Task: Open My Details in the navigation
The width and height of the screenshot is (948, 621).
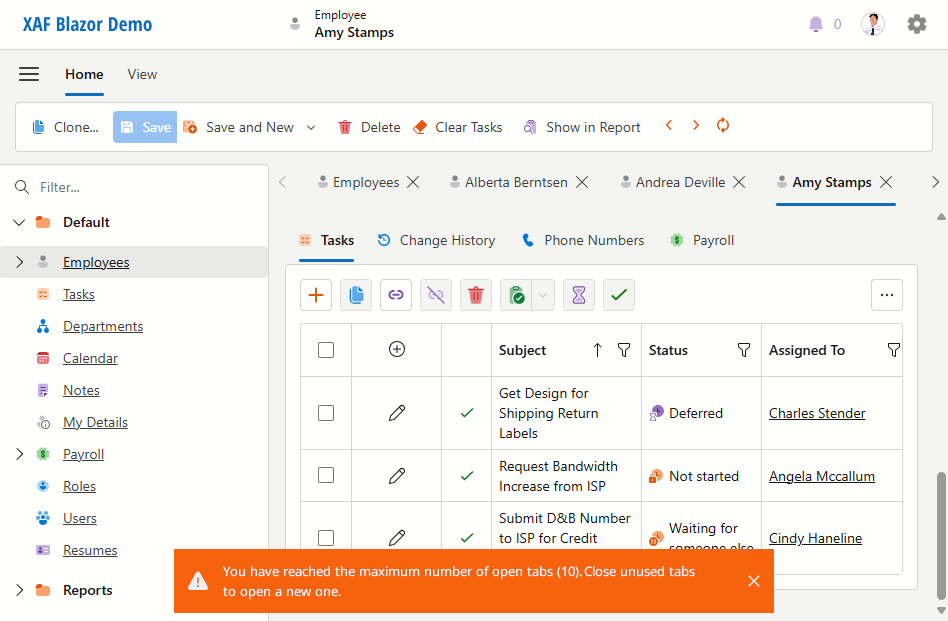Action: point(95,423)
